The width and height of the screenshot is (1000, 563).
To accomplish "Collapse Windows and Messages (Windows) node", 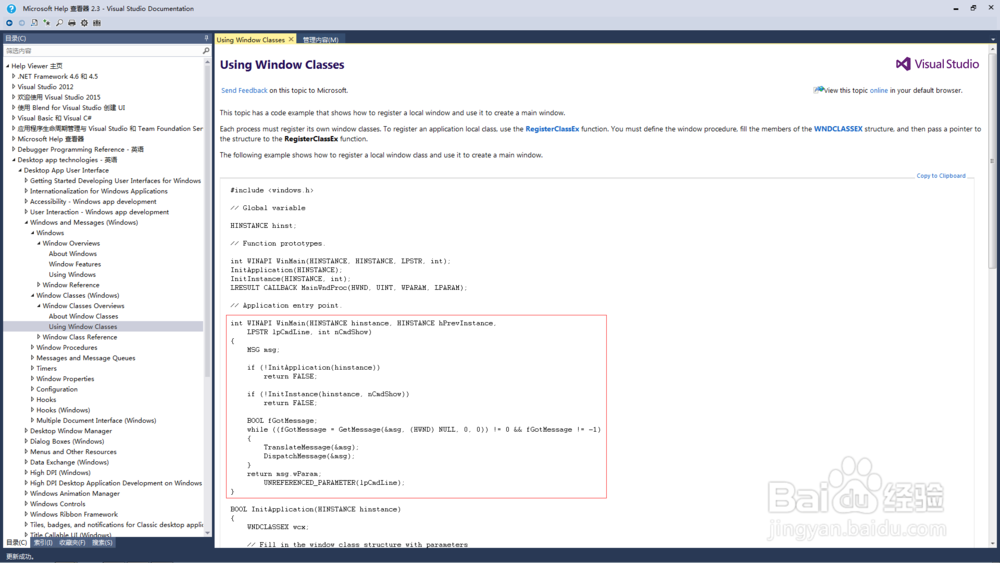I will pos(26,223).
